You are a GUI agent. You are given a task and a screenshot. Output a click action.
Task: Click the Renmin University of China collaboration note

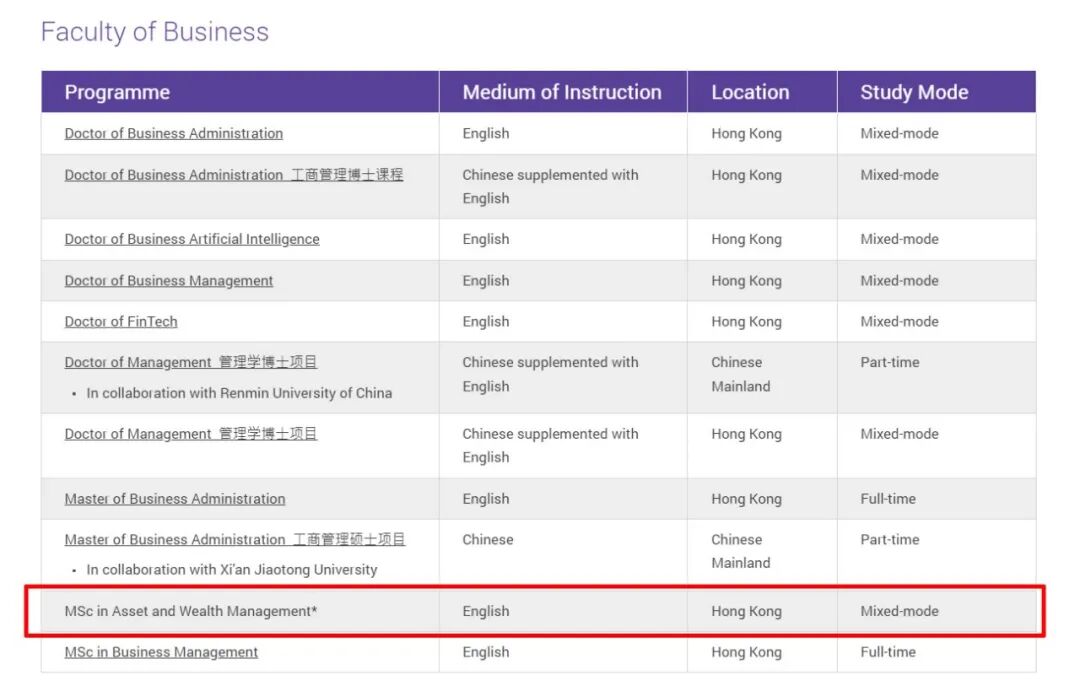coord(239,393)
